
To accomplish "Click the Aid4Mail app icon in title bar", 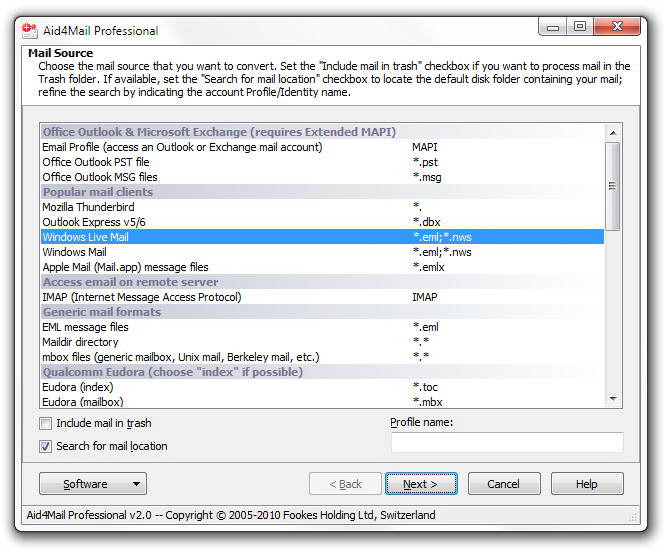I will pos(29,29).
